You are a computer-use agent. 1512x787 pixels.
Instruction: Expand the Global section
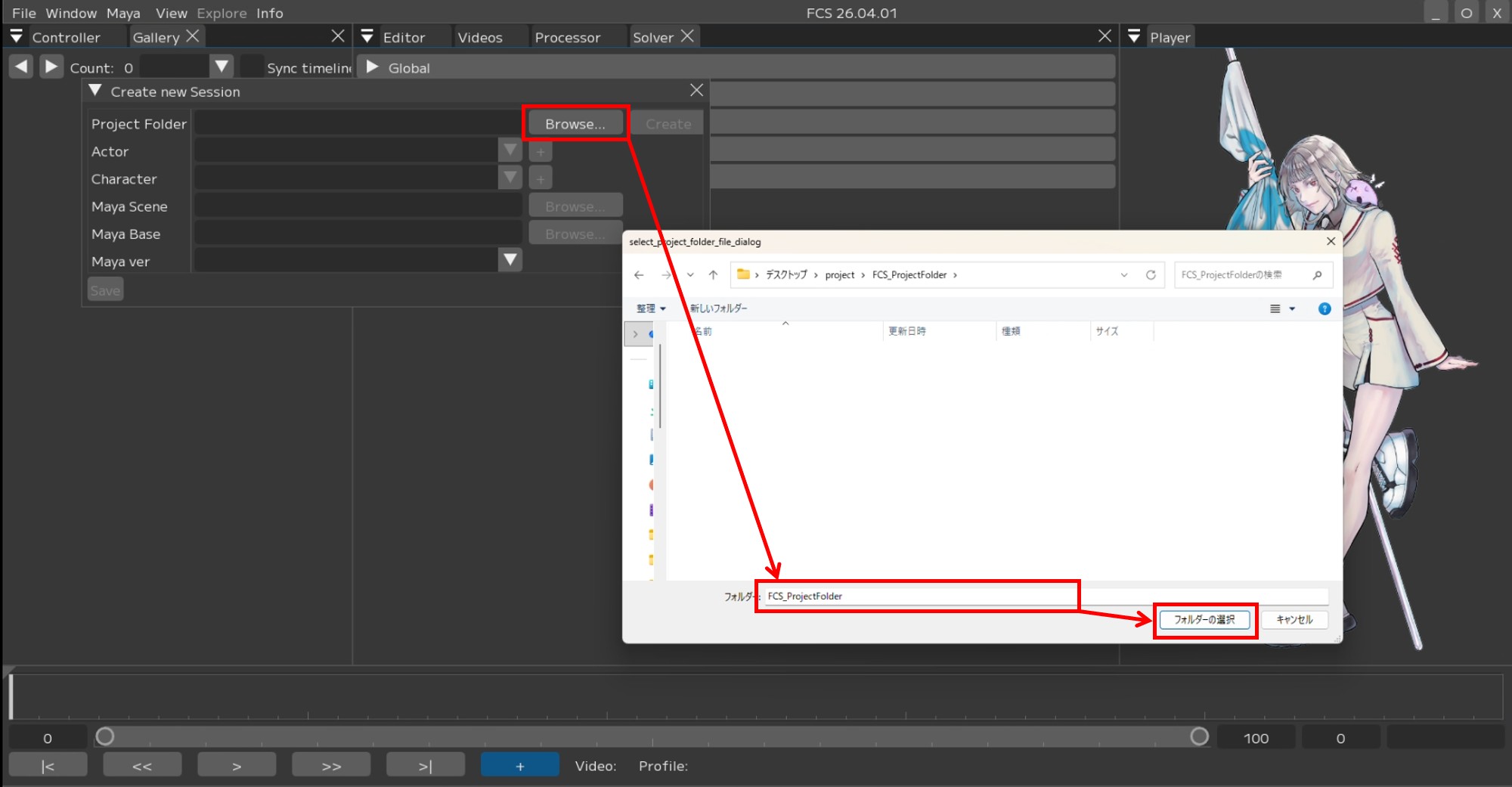coord(372,67)
